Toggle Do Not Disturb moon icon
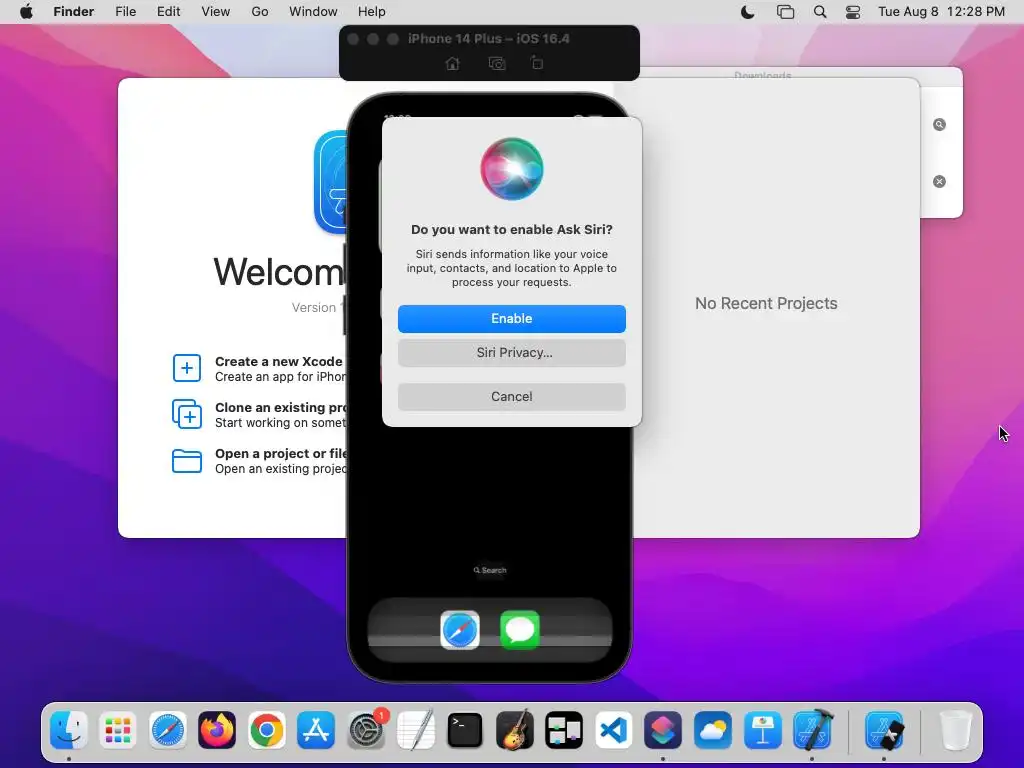 click(x=748, y=12)
